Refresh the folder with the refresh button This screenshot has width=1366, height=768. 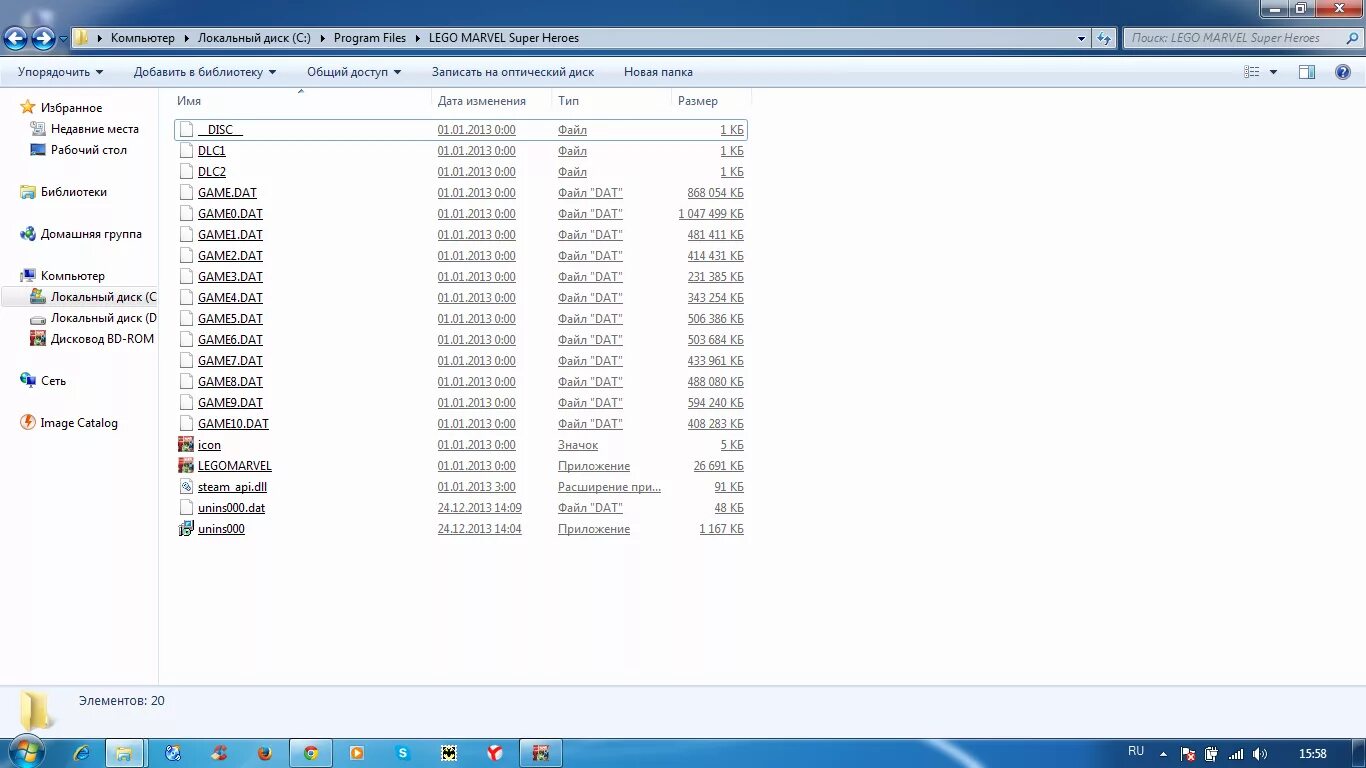1104,38
